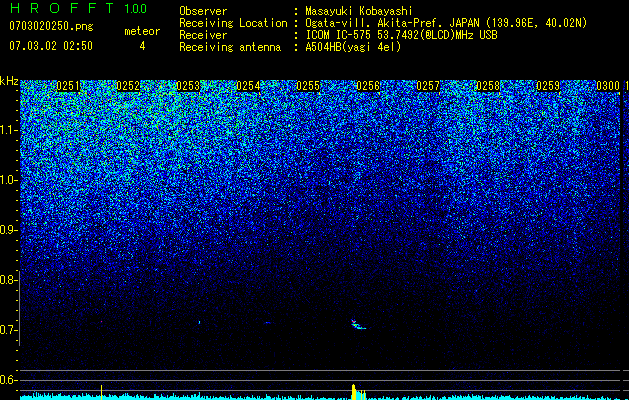Image resolution: width=629 pixels, height=400 pixels.
Task: Click the Receiving antenna label
Action: tap(230, 47)
